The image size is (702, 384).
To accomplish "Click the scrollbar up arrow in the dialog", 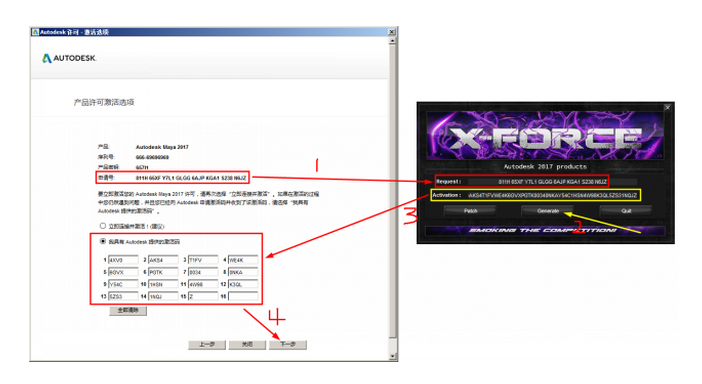I will (393, 41).
